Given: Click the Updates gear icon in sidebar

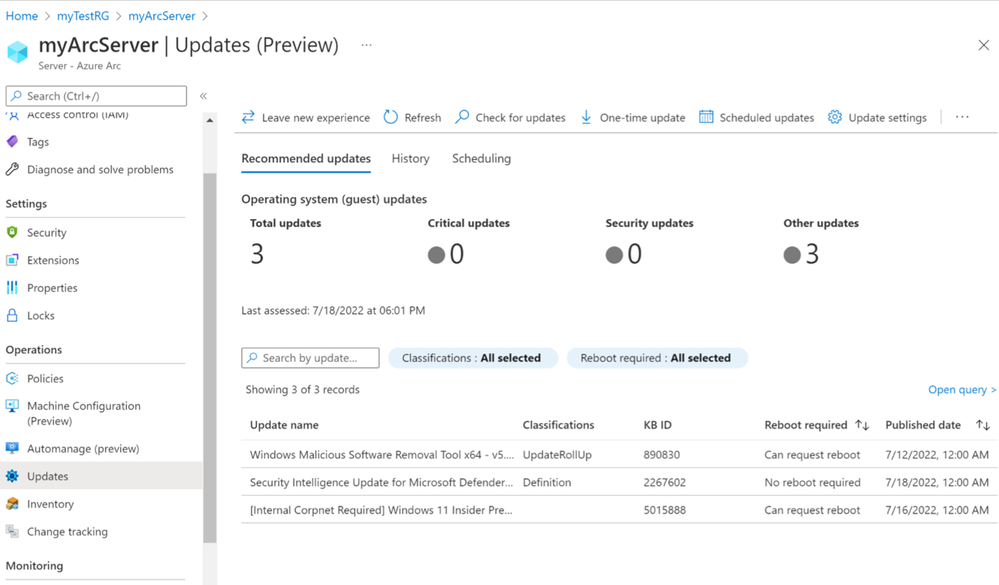Looking at the screenshot, I should (x=12, y=476).
